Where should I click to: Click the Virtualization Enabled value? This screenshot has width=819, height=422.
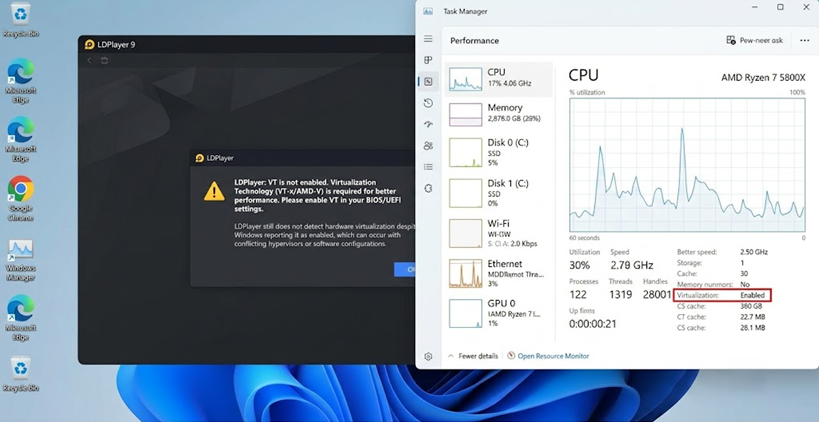[752, 296]
